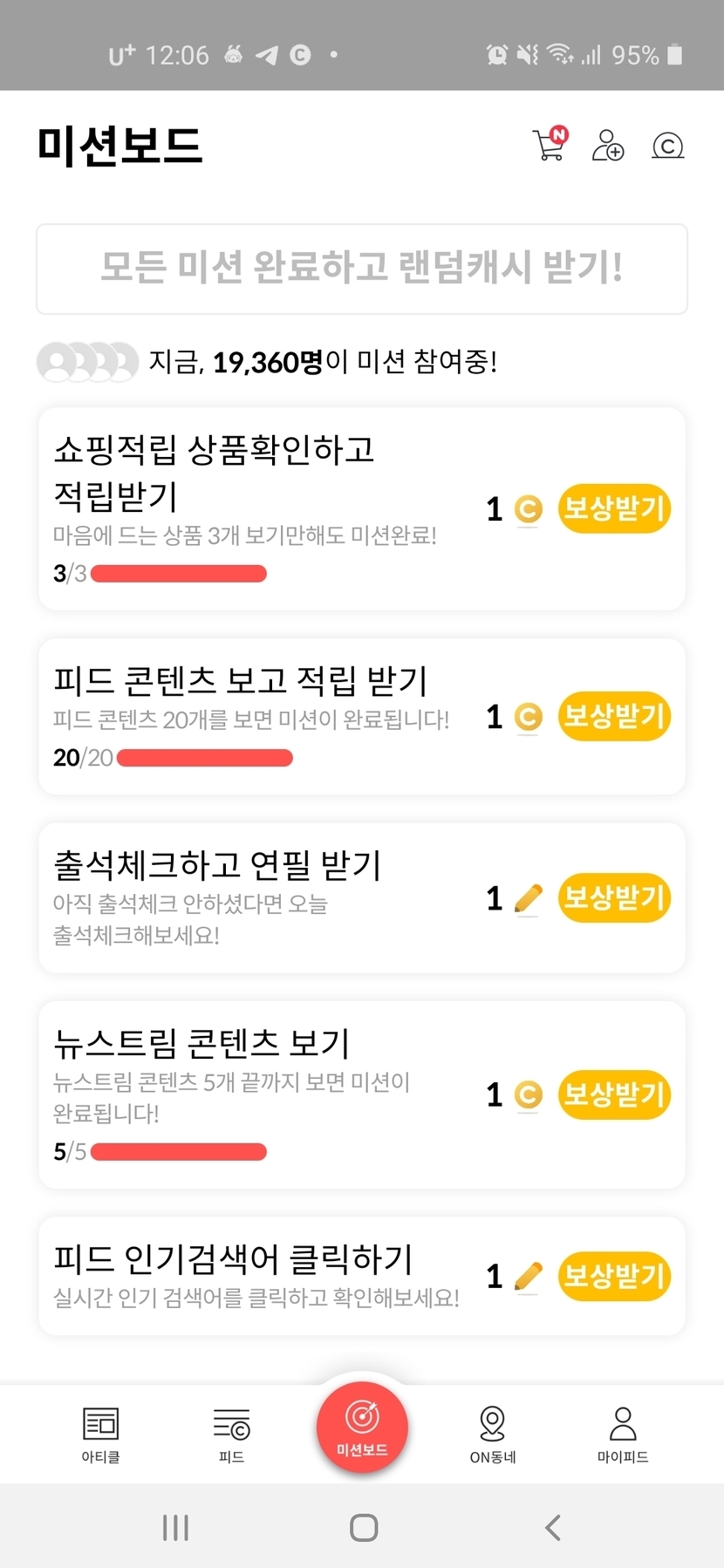Tap the participants avatar group
The height and width of the screenshot is (1568, 724).
87,362
